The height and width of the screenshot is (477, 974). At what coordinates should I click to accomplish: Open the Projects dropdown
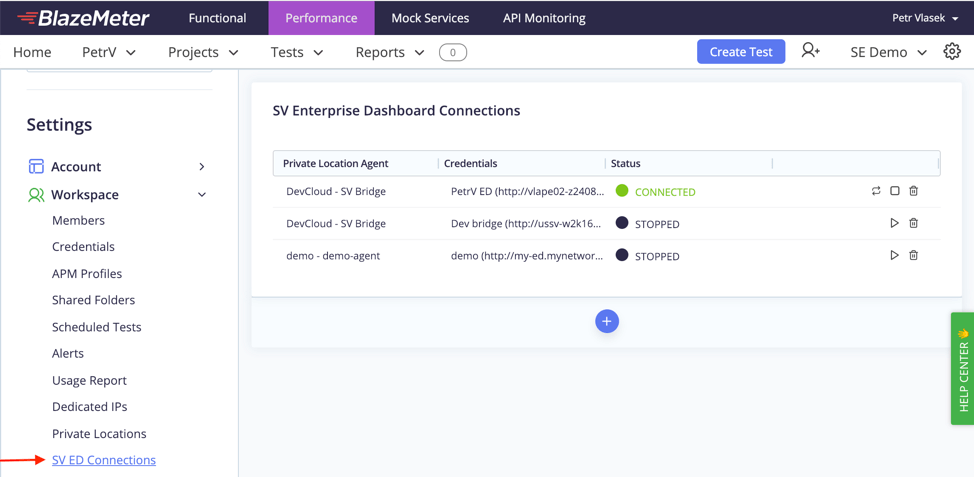click(203, 52)
